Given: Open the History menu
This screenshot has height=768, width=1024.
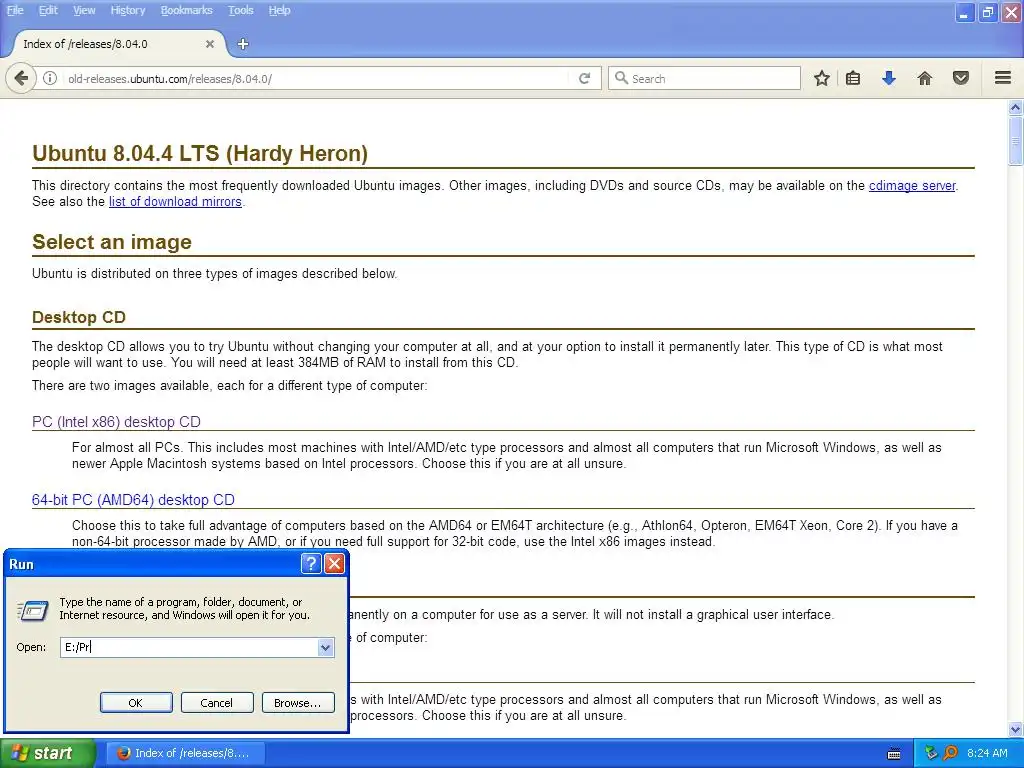Looking at the screenshot, I should (127, 10).
